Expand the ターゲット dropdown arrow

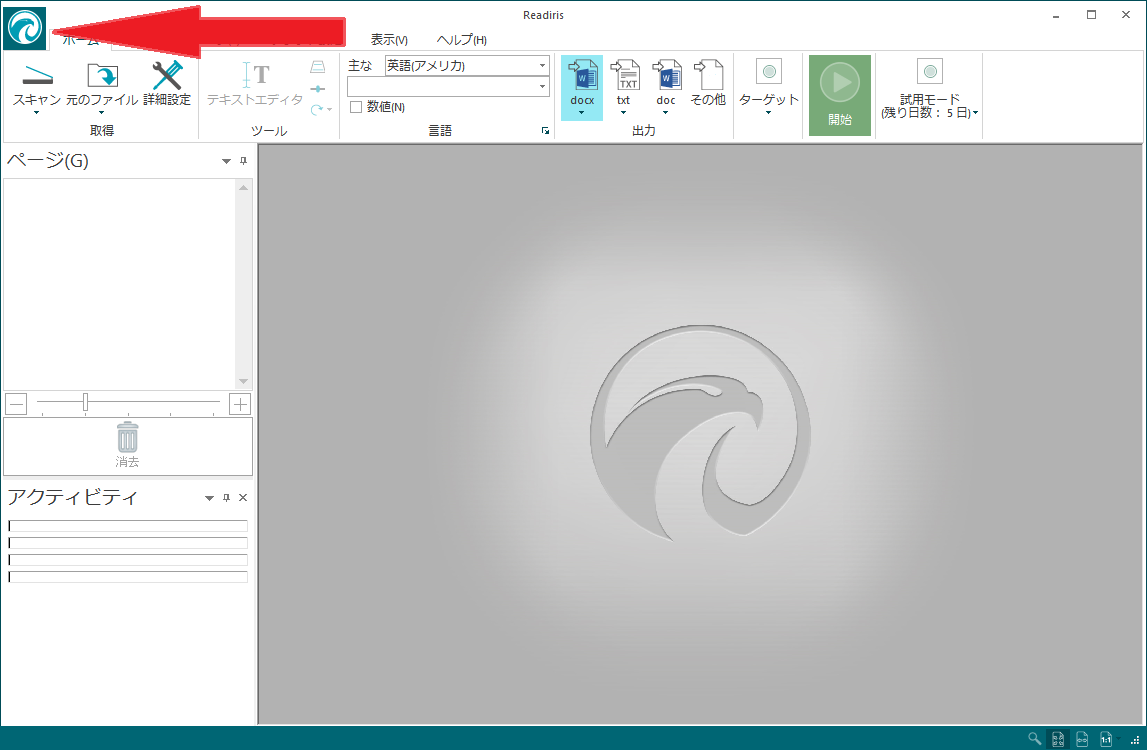click(x=768, y=113)
